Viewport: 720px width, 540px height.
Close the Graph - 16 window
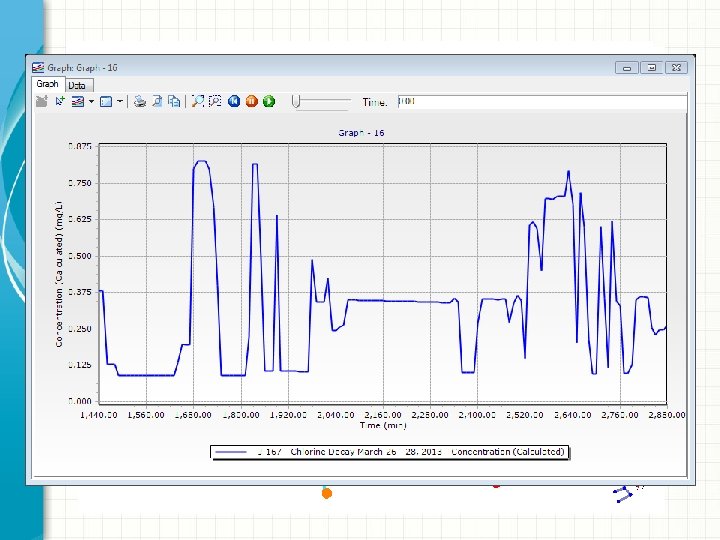coord(676,68)
